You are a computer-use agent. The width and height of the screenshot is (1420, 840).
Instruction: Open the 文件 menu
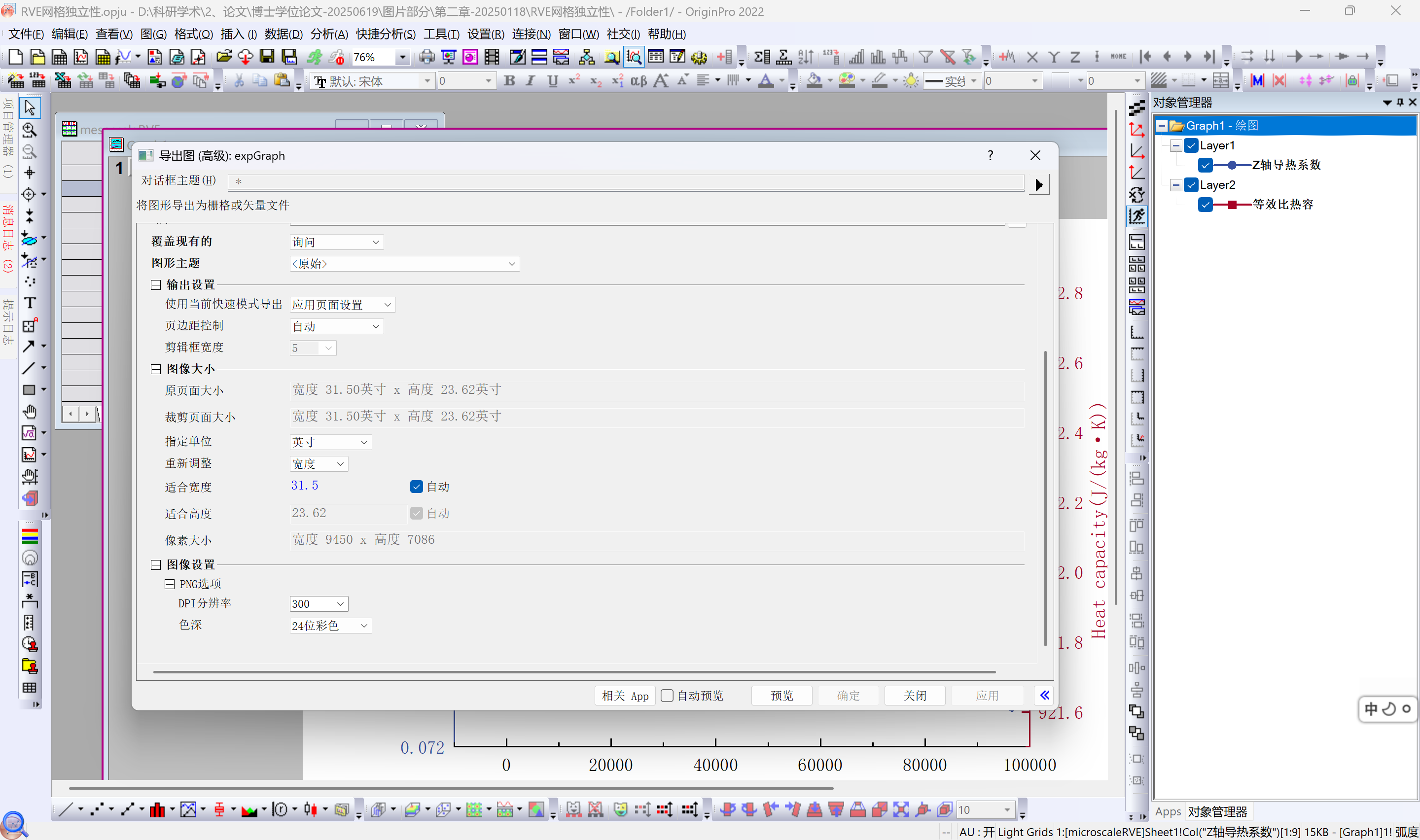pos(25,34)
